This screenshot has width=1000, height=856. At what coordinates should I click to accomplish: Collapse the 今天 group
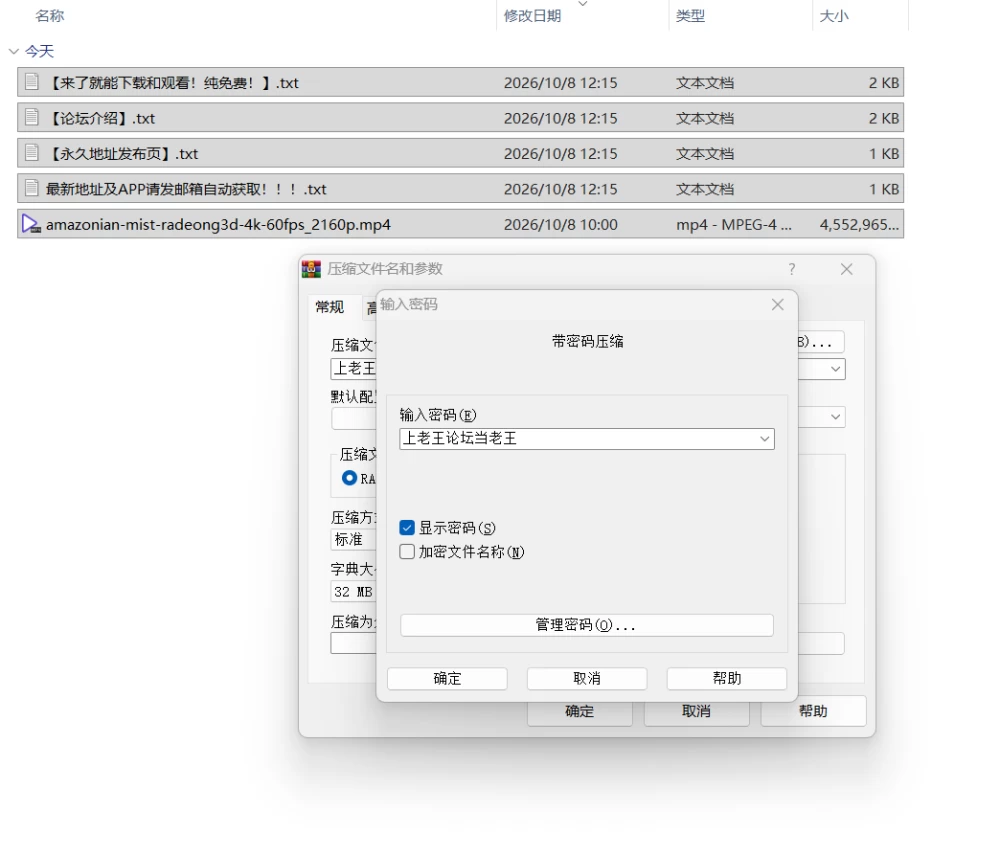point(13,51)
